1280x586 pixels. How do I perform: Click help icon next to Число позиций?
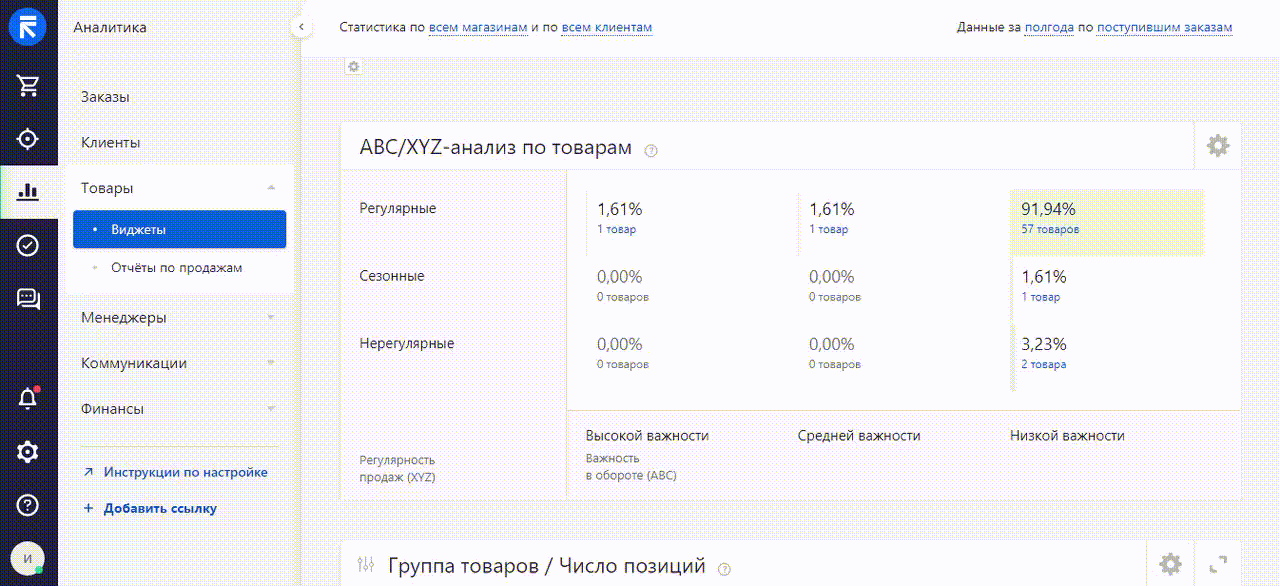(x=725, y=569)
